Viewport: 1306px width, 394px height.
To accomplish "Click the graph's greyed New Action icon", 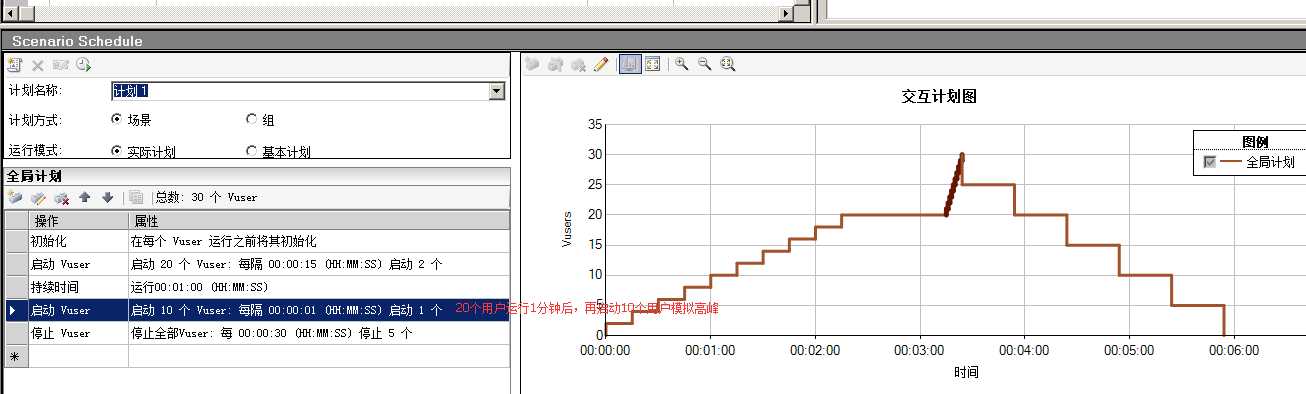I will (x=532, y=64).
